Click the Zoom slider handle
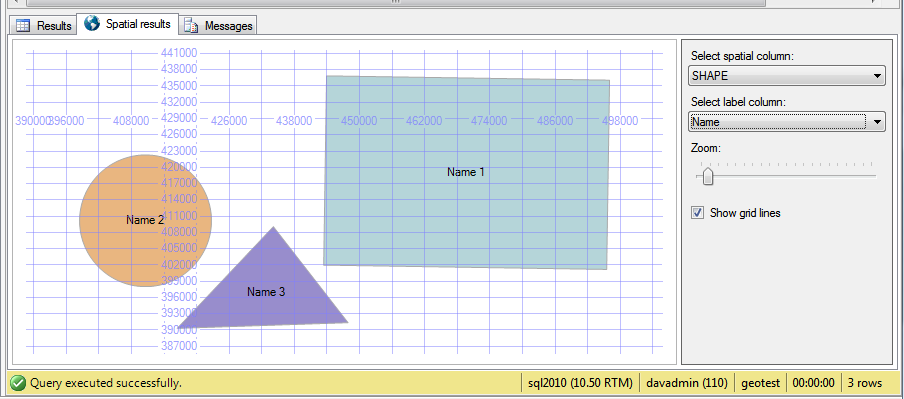The image size is (904, 399). [707, 176]
